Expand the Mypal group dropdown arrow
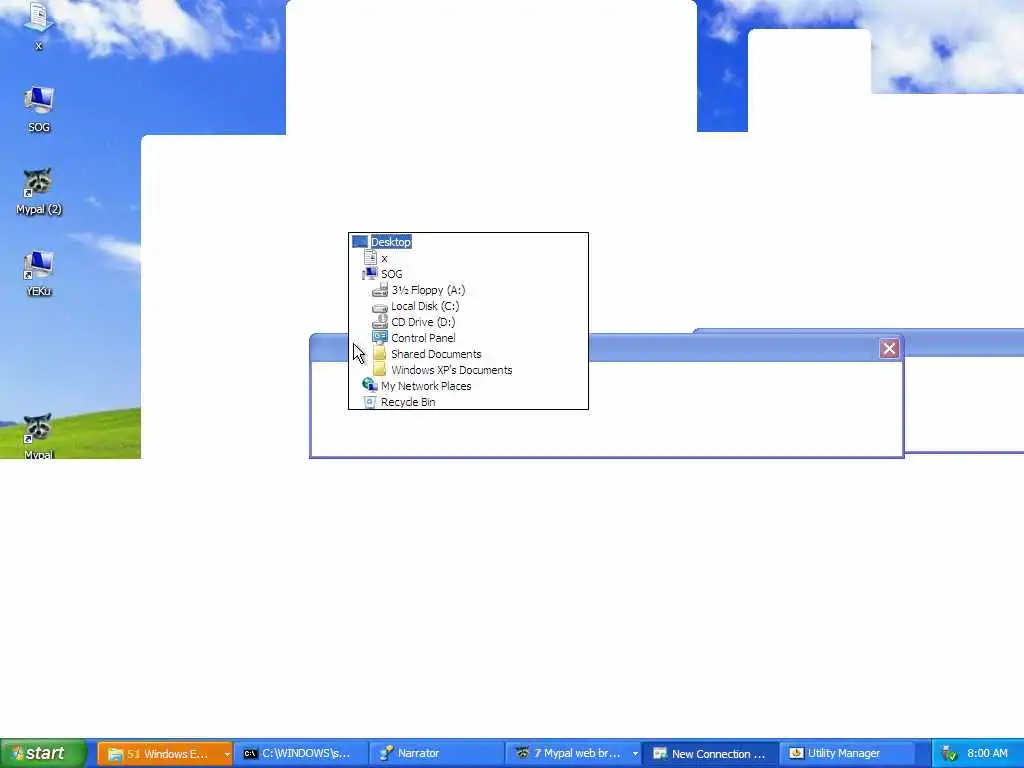1024x768 pixels. 635,754
